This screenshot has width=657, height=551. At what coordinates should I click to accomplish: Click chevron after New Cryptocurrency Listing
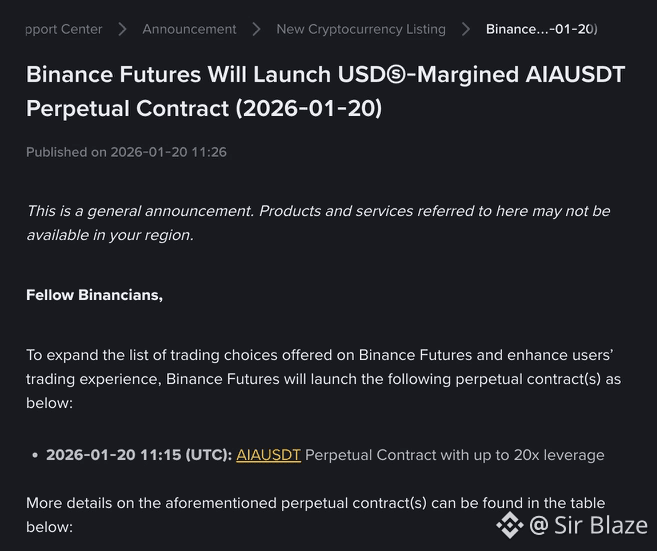pyautogui.click(x=466, y=29)
